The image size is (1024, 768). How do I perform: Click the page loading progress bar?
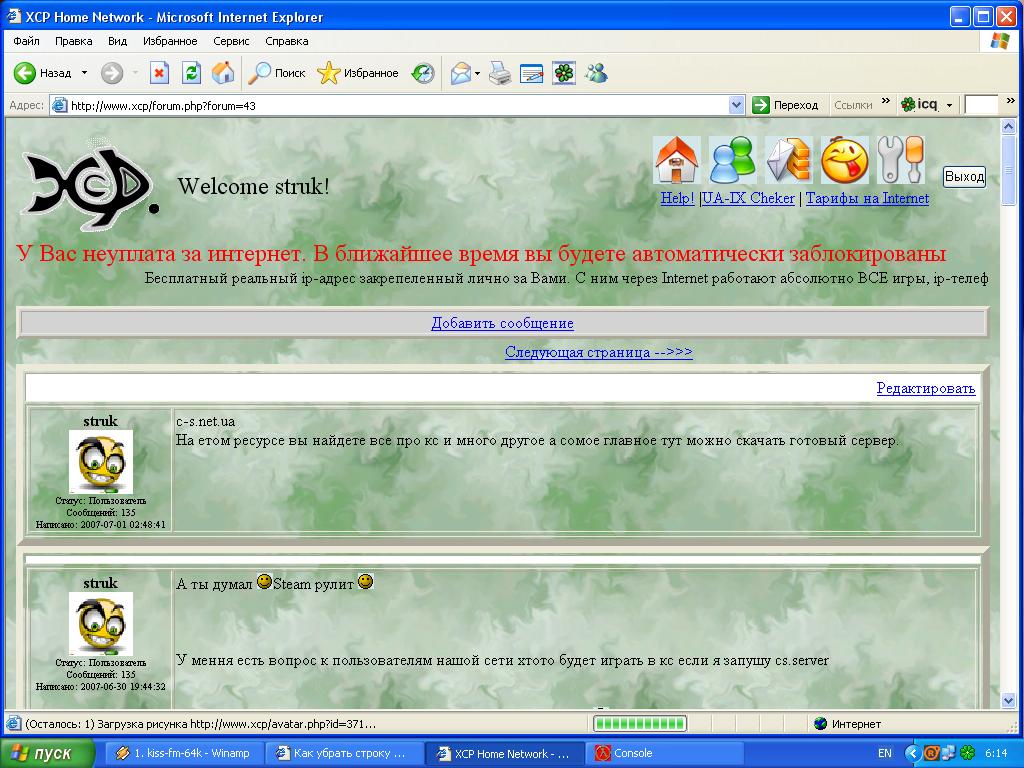coord(640,724)
